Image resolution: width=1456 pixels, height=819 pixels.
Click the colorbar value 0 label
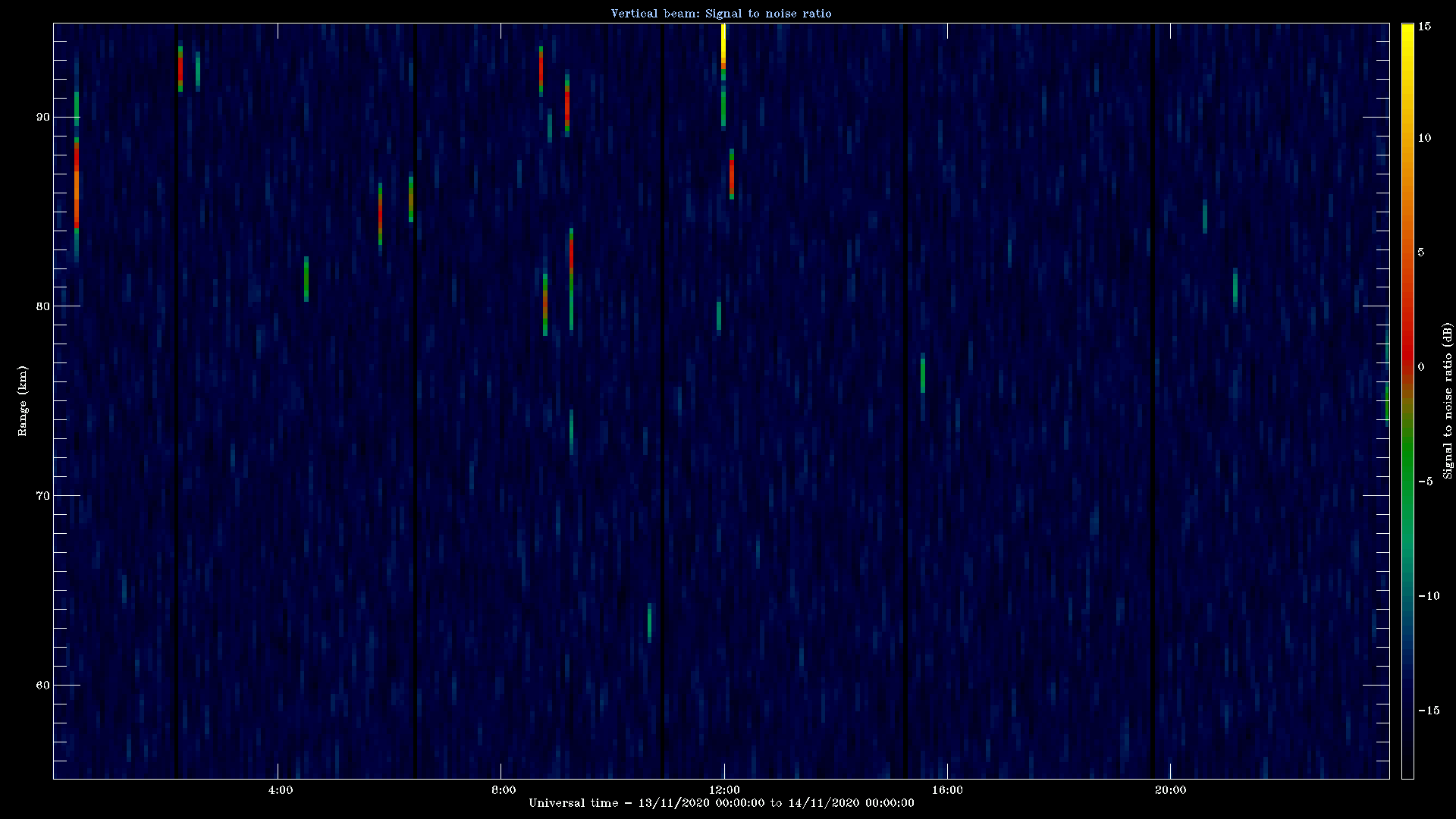tap(1421, 367)
